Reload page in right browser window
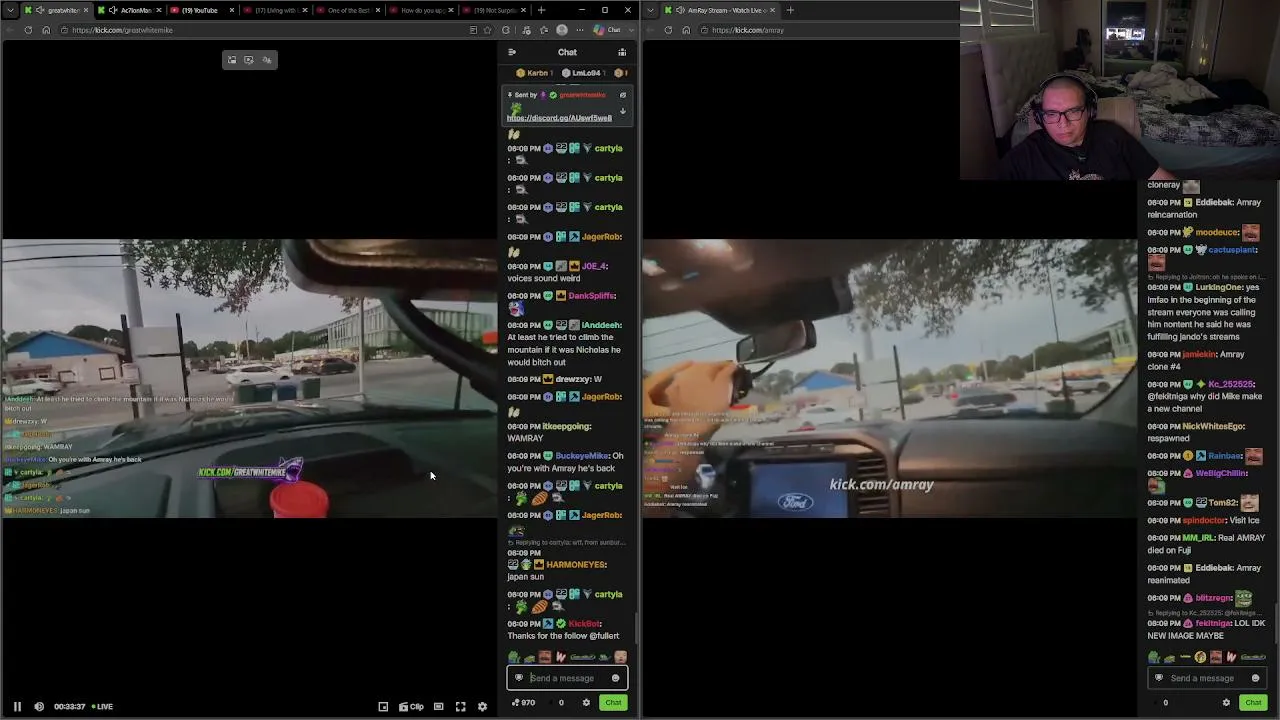The width and height of the screenshot is (1280, 720). 669,30
